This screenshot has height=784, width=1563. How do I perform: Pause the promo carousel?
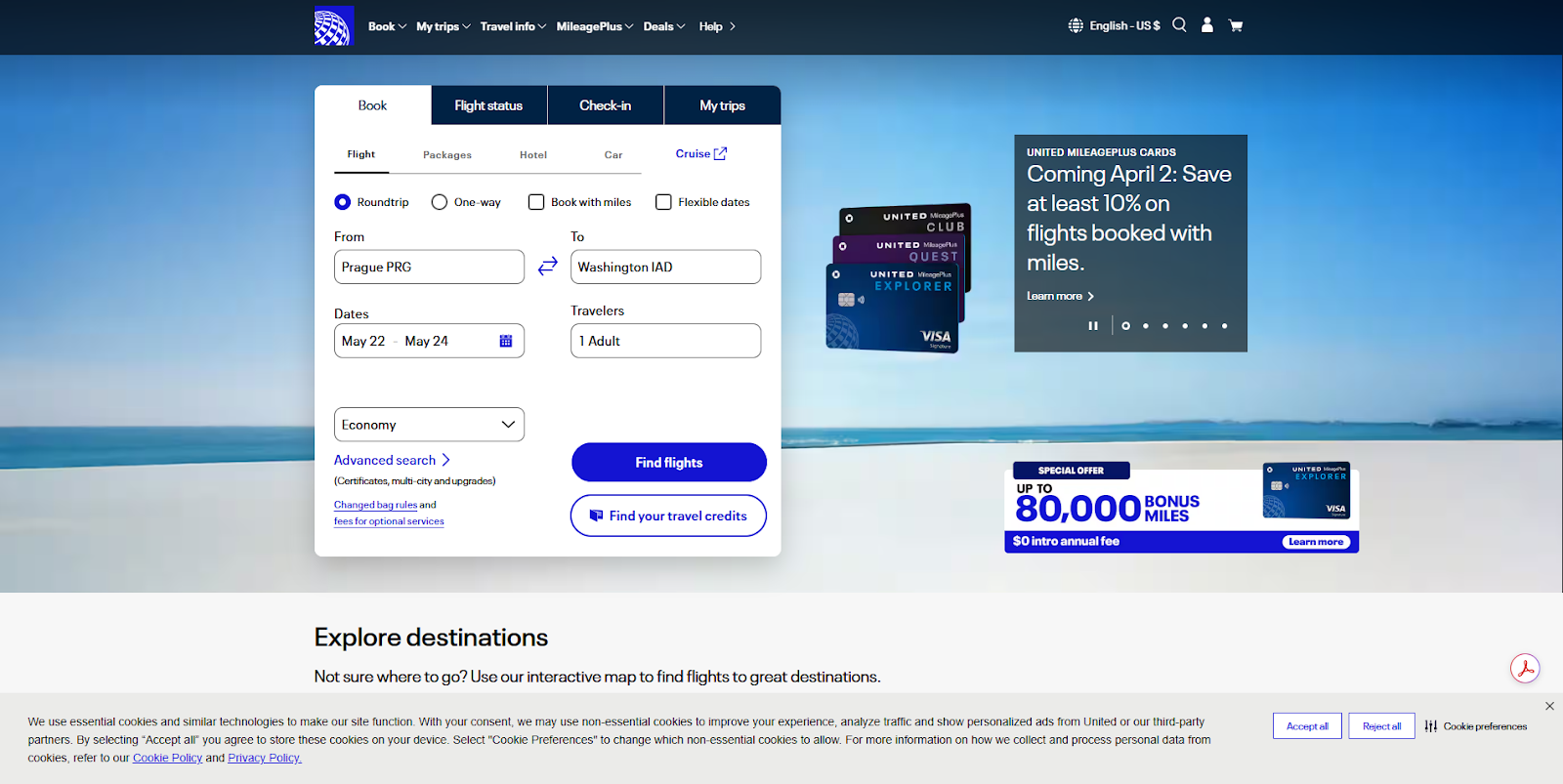click(x=1093, y=325)
